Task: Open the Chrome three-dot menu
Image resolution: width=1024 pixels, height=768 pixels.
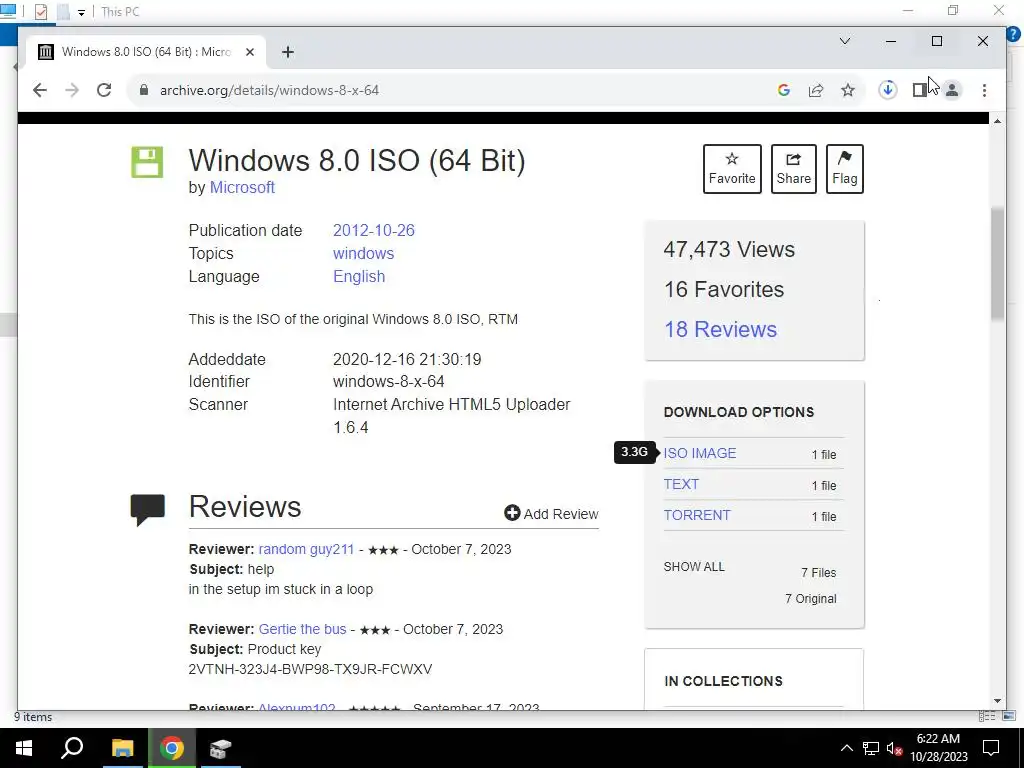Action: point(984,90)
